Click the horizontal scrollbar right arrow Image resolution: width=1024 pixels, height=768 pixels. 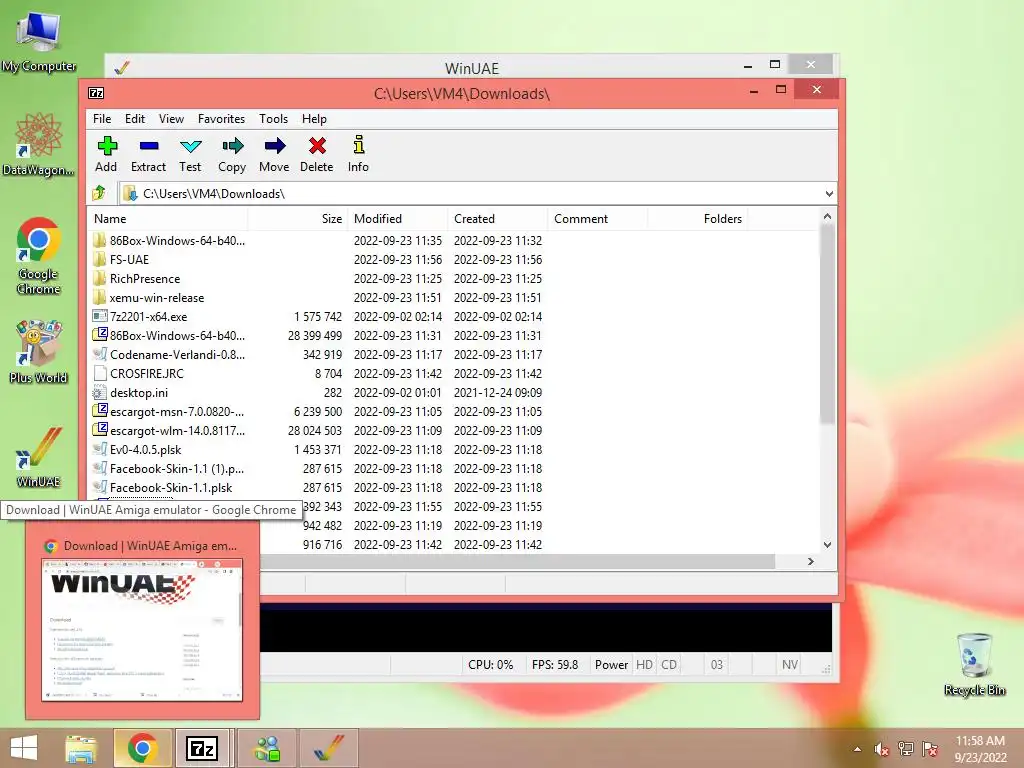pos(810,562)
